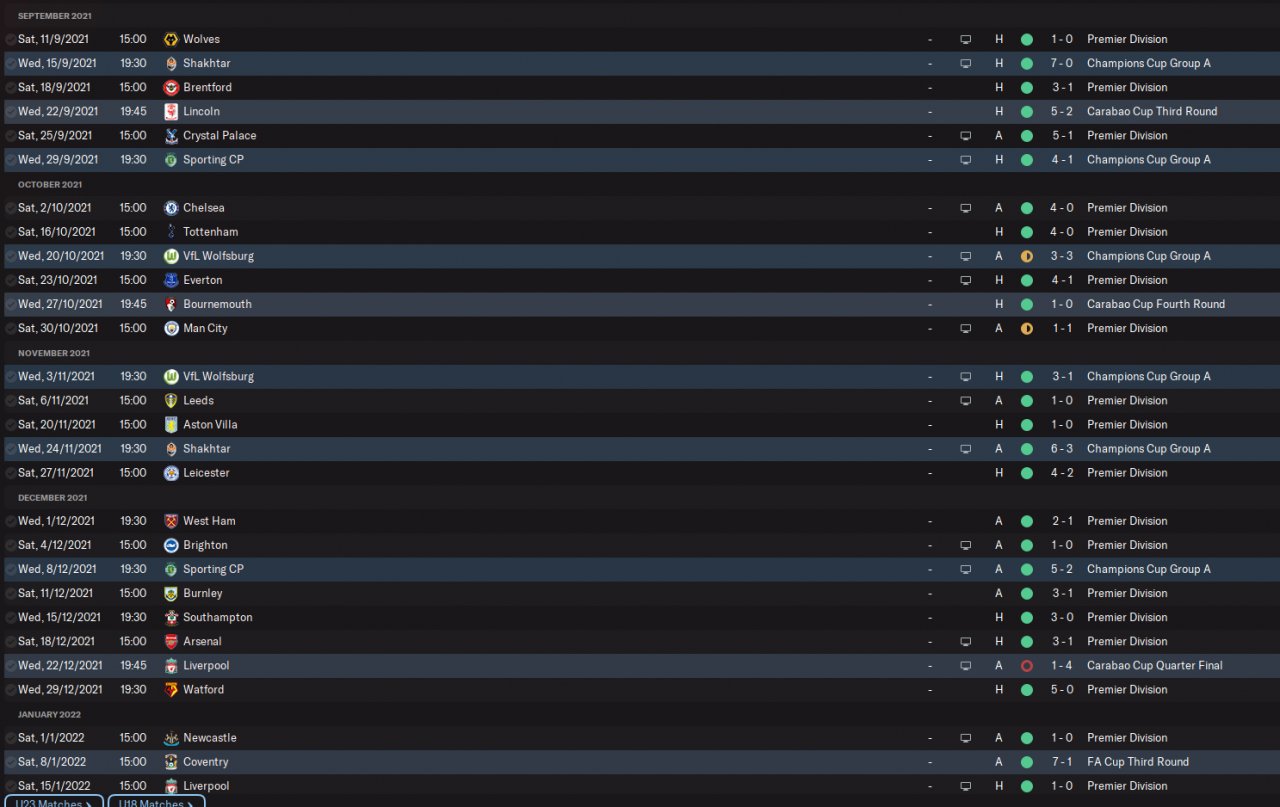Expand the U23 Matches chevron button

(x=54, y=802)
